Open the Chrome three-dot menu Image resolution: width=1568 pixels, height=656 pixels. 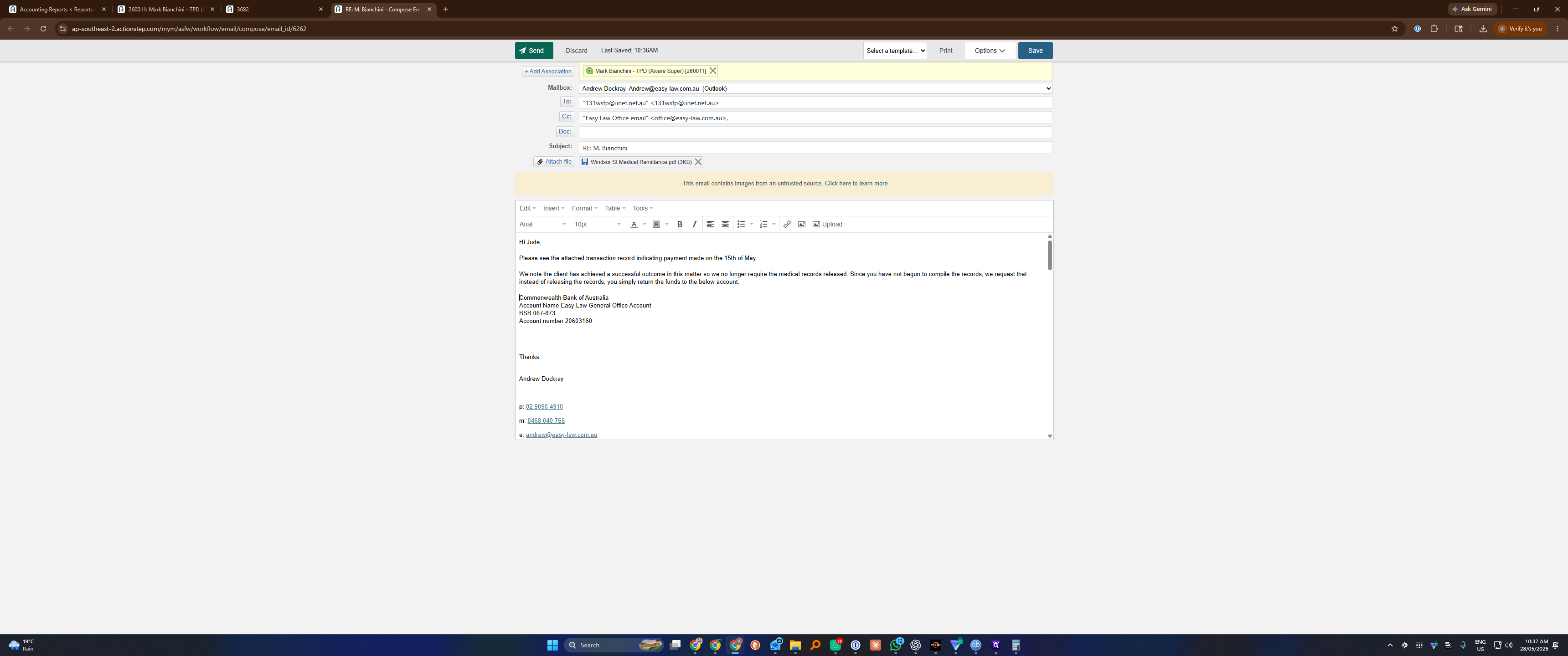click(x=1557, y=29)
